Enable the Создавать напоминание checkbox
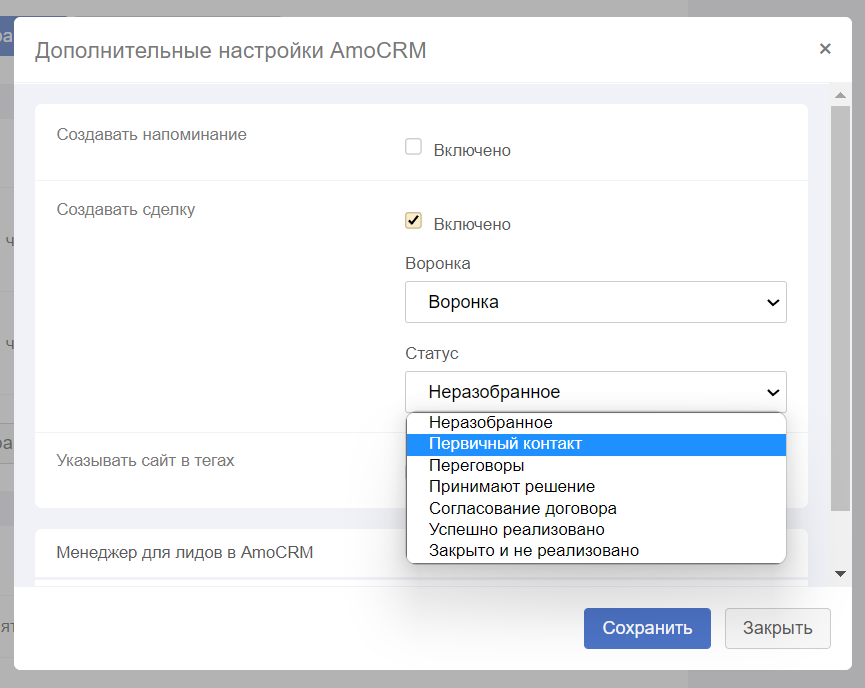Image resolution: width=865 pixels, height=688 pixels. tap(413, 147)
